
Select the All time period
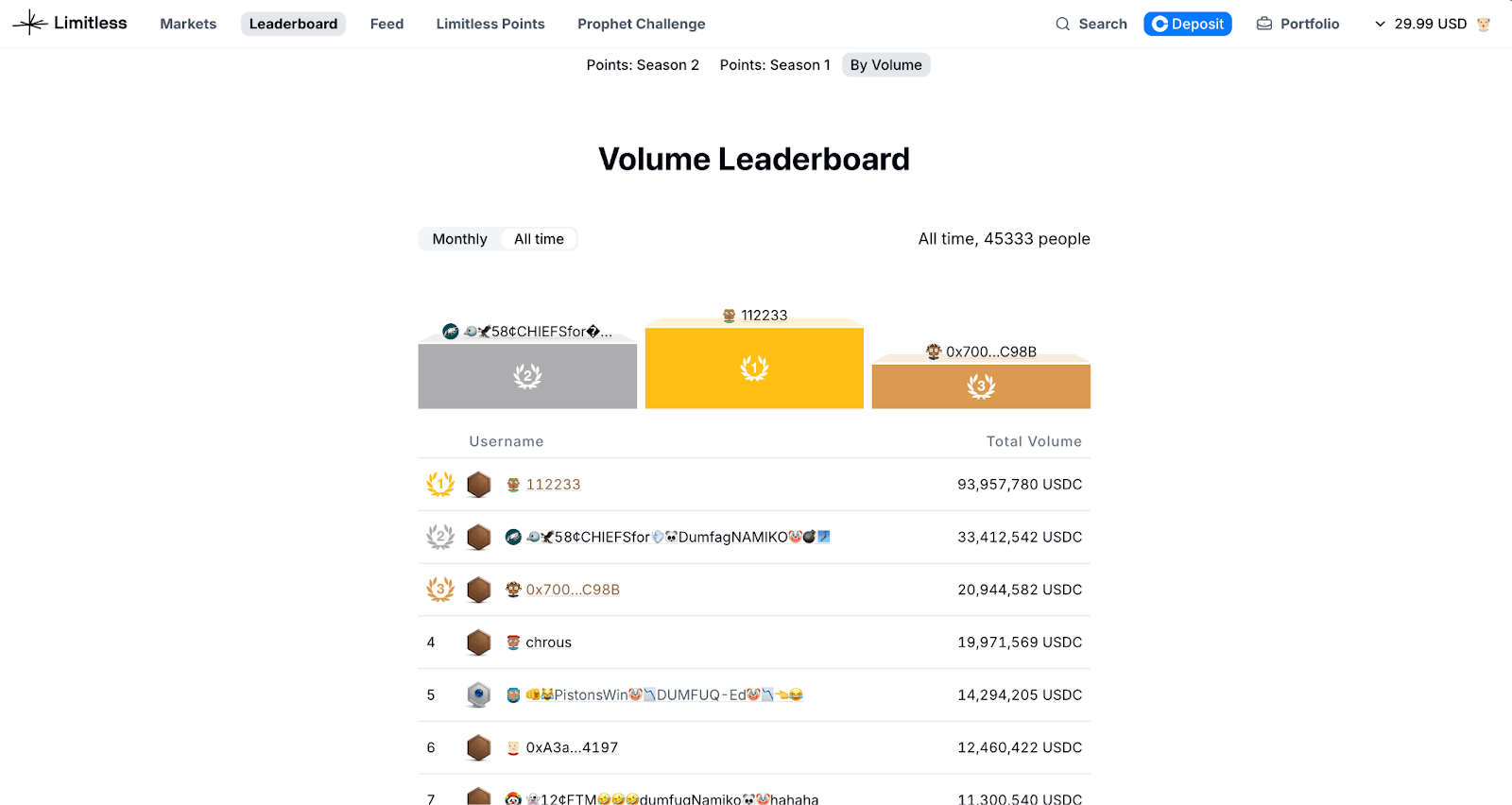539,239
